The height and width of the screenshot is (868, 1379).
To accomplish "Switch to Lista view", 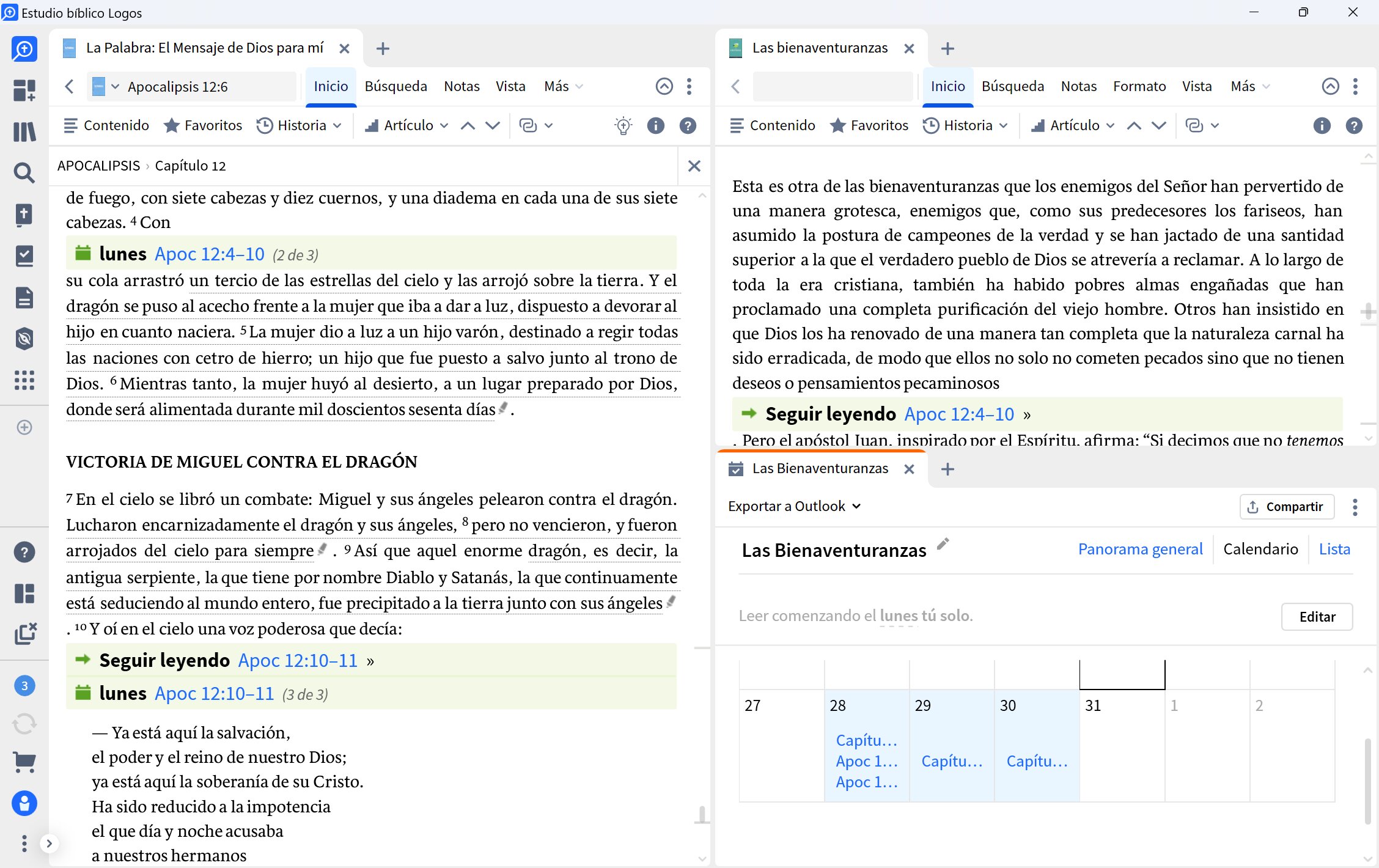I will click(1334, 549).
